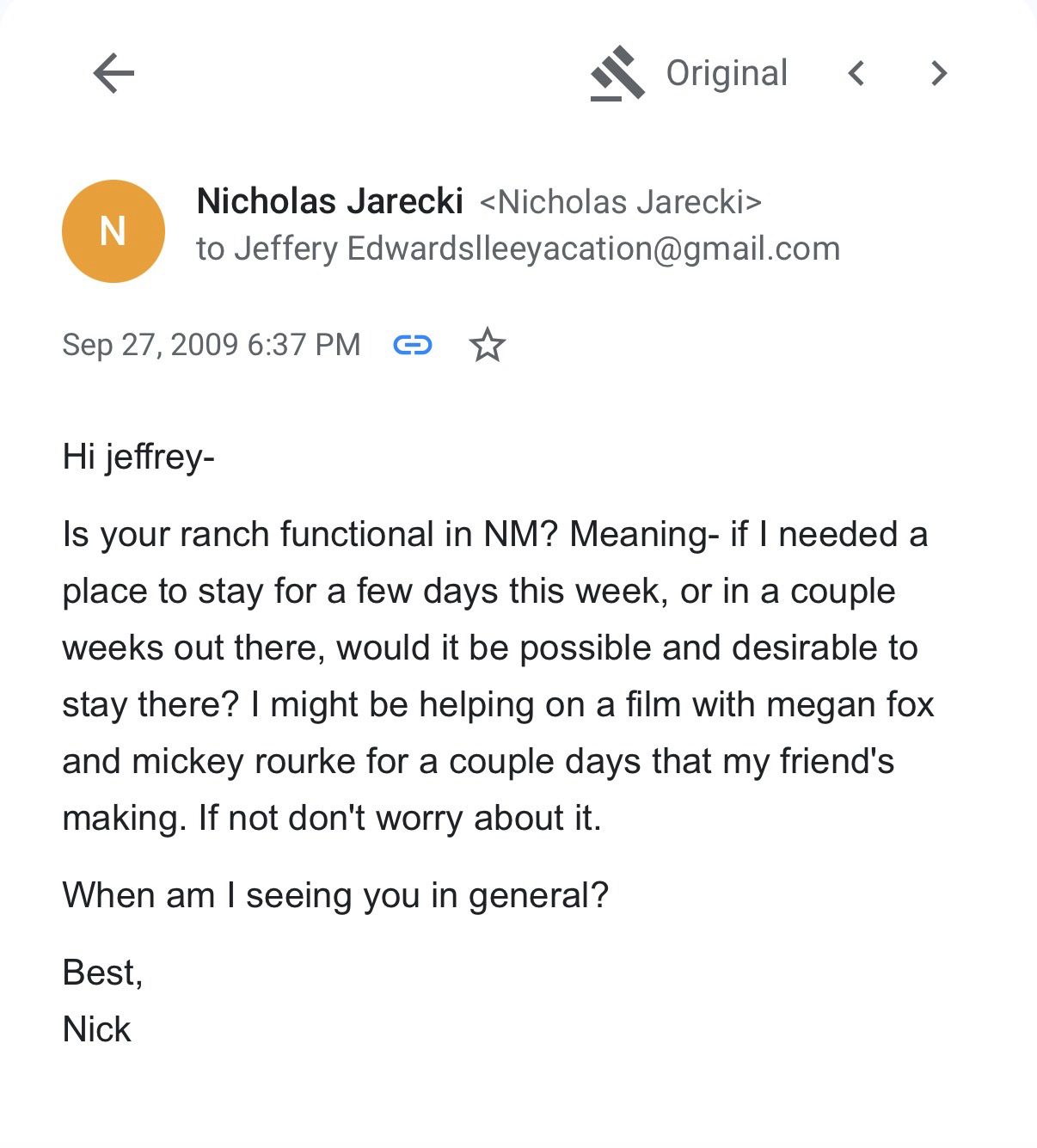Click 'Is your ranch functional in NM?' sentence
Image resolution: width=1037 pixels, height=1148 pixels.
point(311,534)
